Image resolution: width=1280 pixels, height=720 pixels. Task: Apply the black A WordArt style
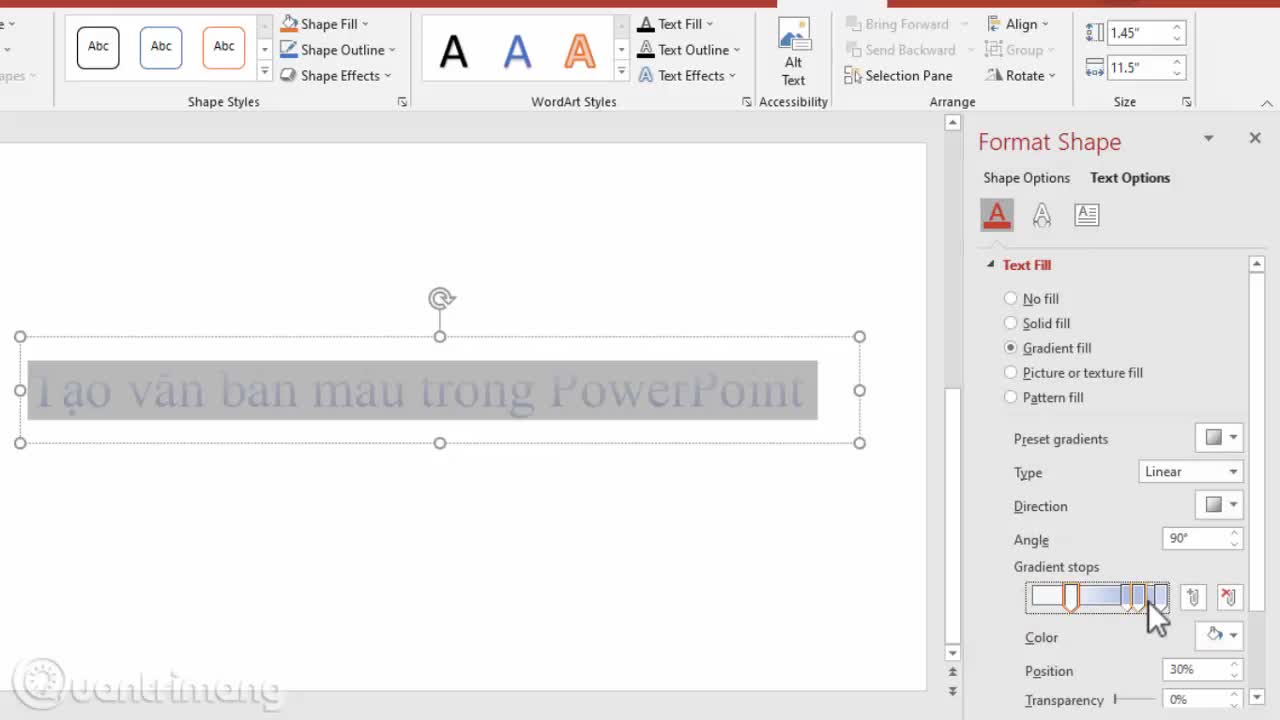click(x=453, y=50)
